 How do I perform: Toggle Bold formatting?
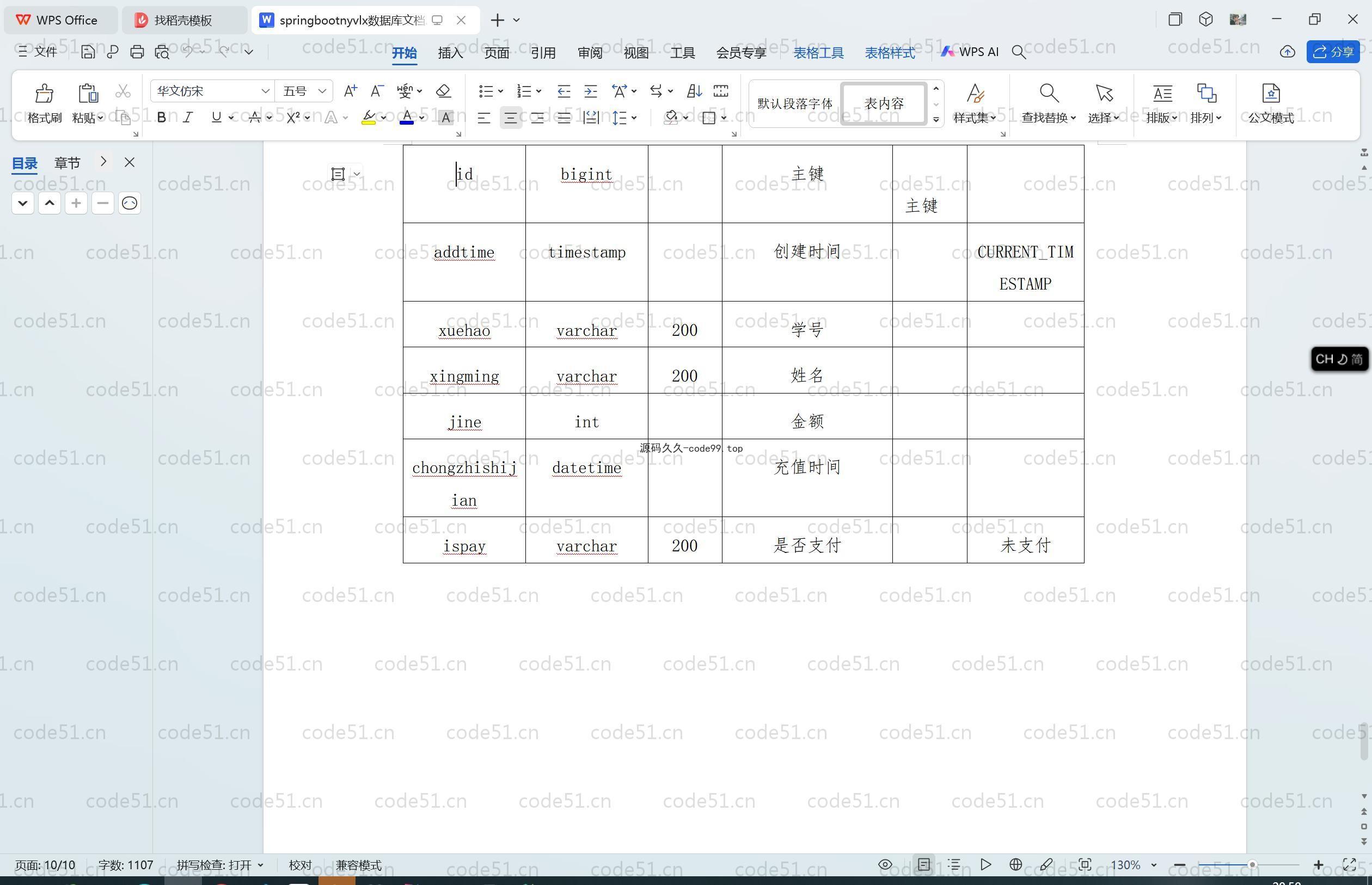pyautogui.click(x=162, y=118)
